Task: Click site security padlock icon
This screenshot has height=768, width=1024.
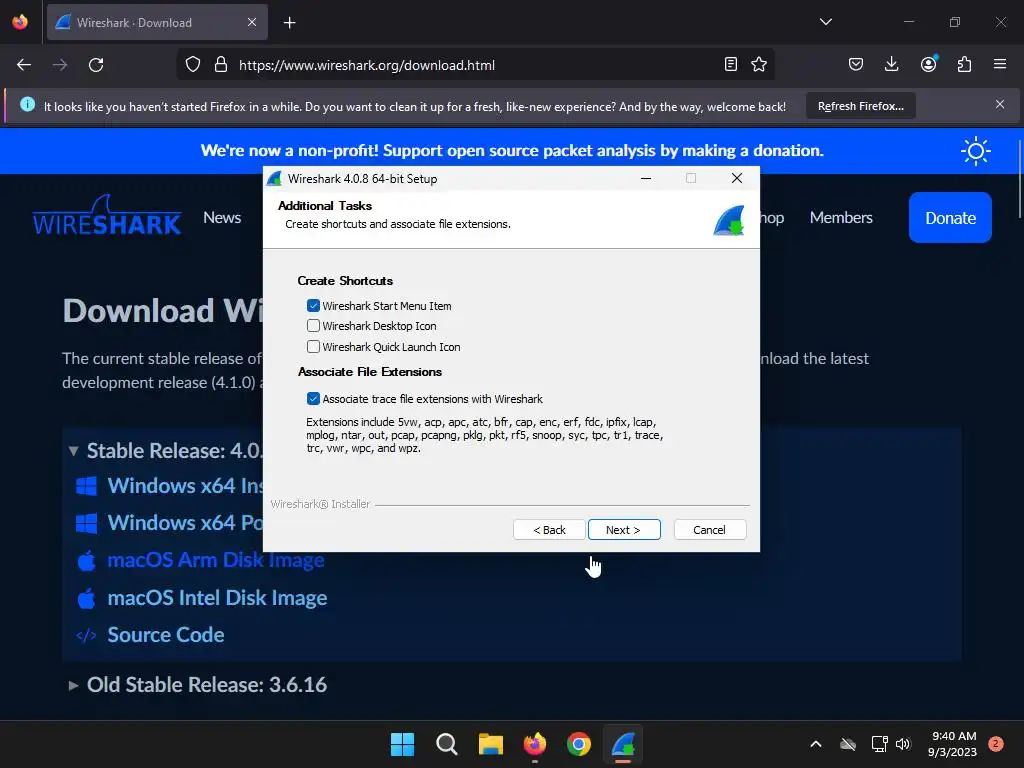Action: (221, 65)
